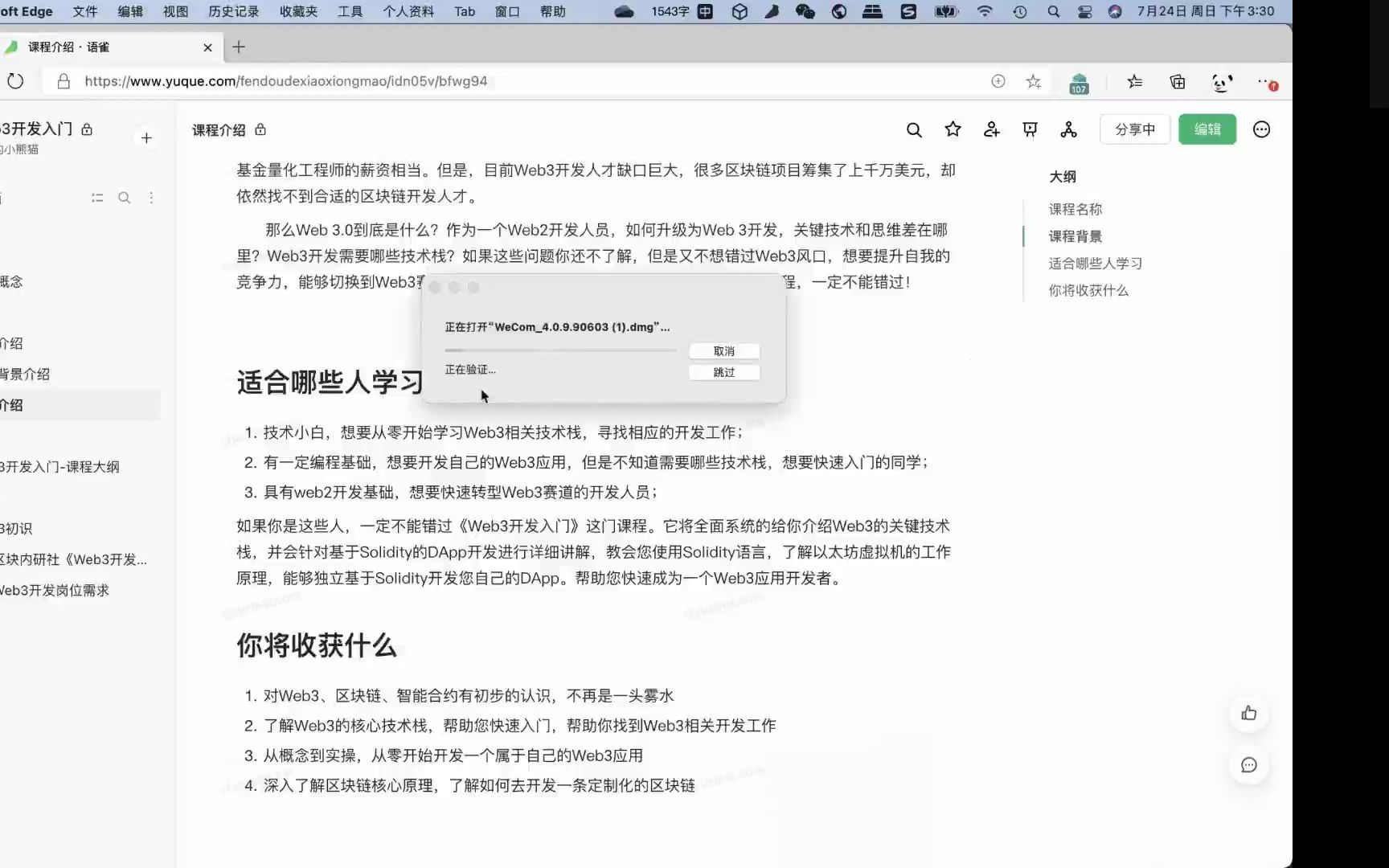Open Edge collections icon

[x=1178, y=81]
